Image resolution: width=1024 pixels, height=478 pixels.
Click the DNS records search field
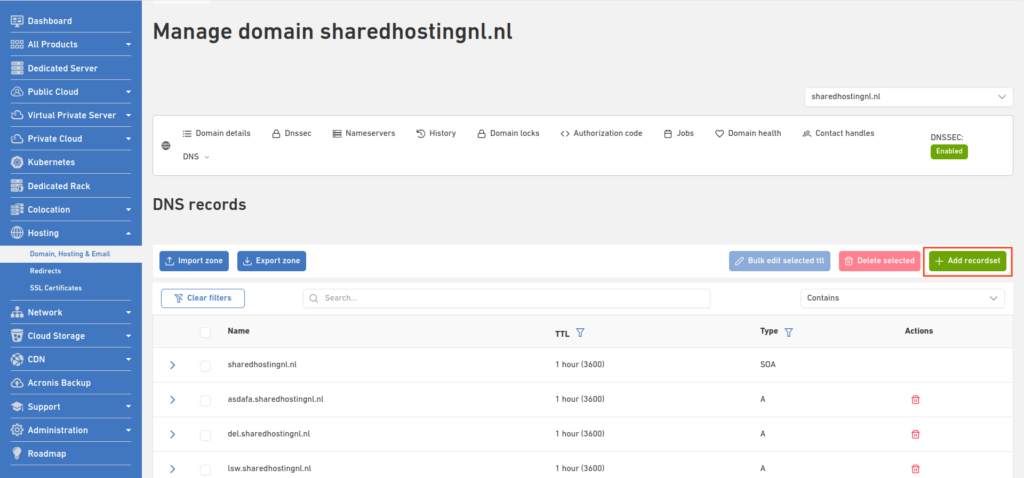[506, 298]
